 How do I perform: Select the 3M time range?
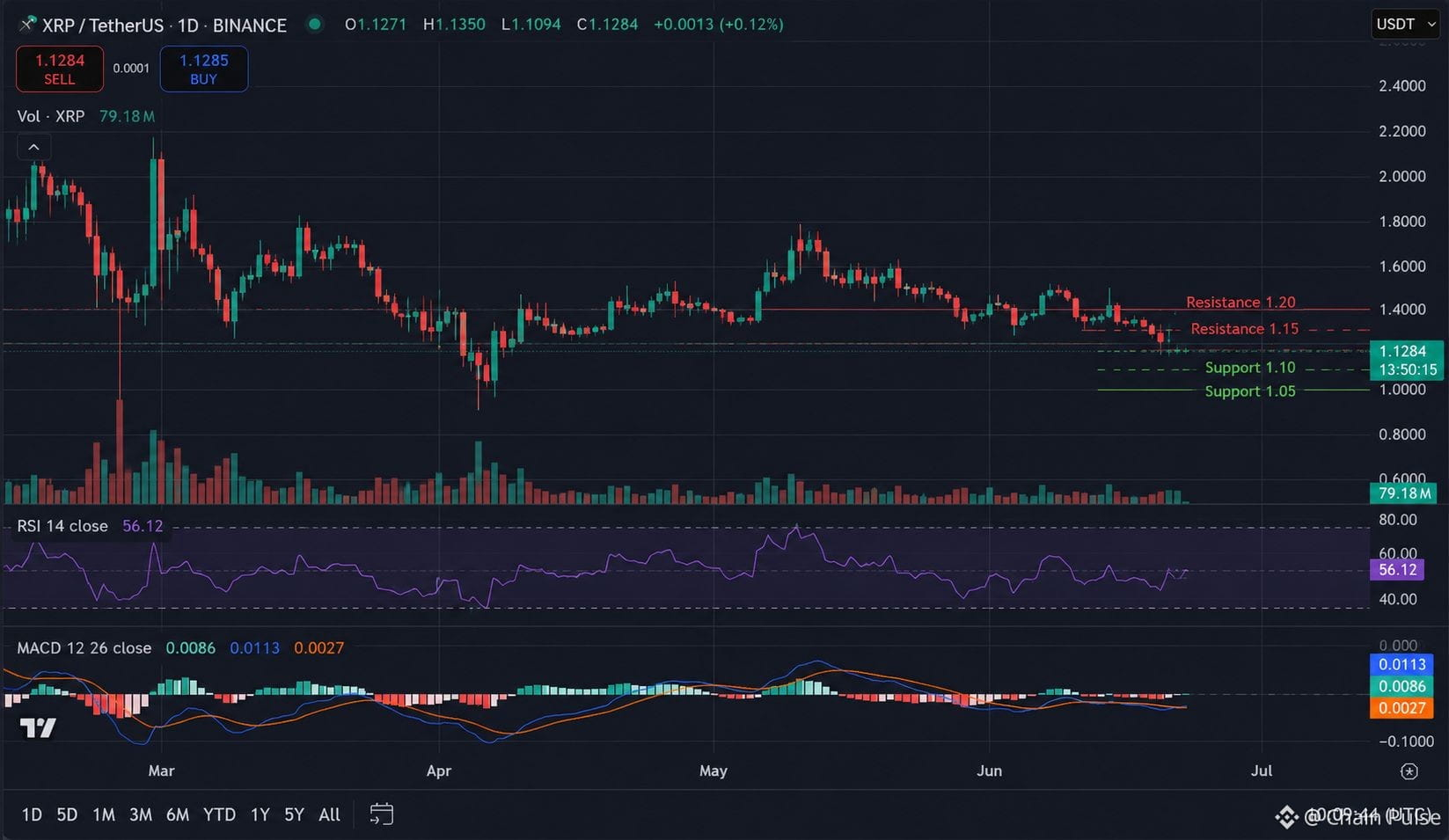pos(141,814)
